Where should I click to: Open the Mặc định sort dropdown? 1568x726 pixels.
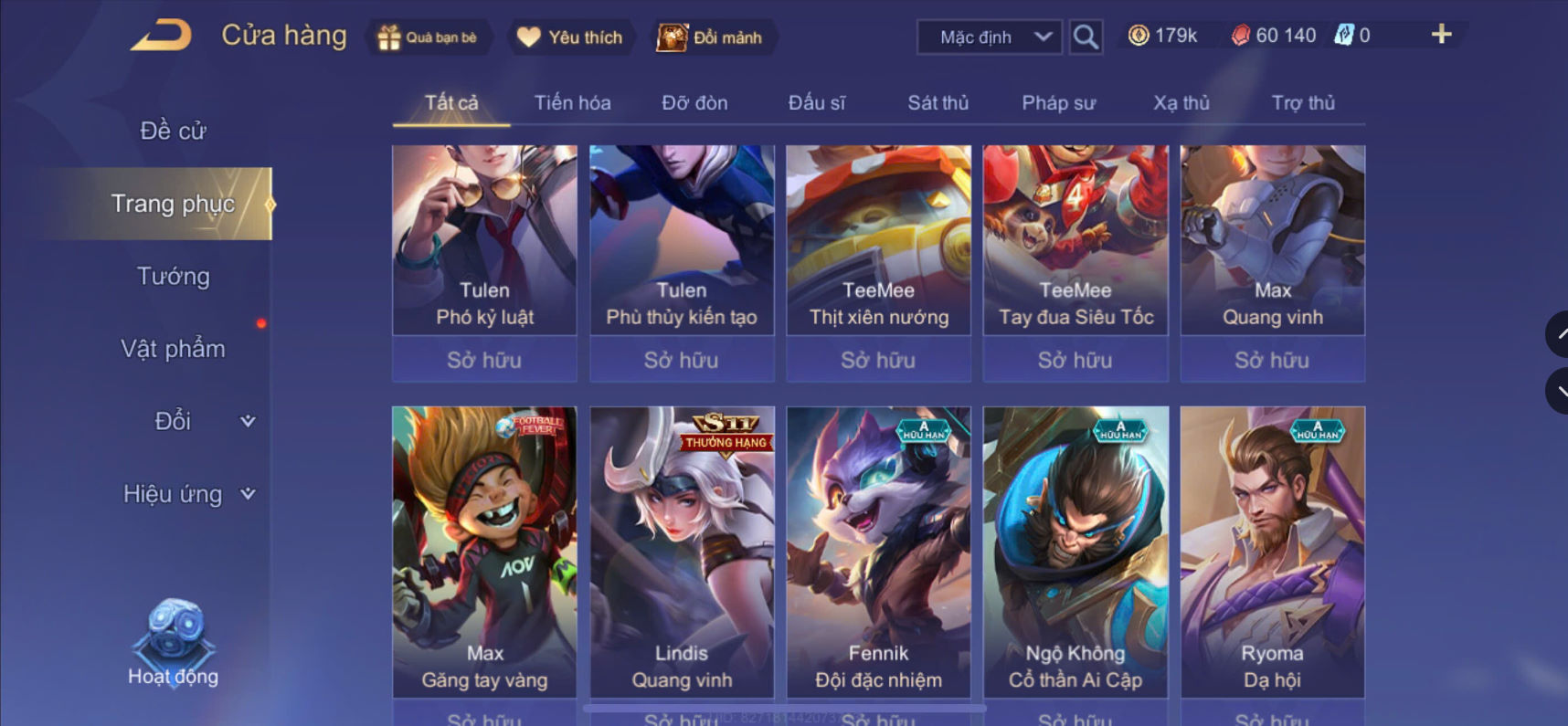tap(990, 37)
